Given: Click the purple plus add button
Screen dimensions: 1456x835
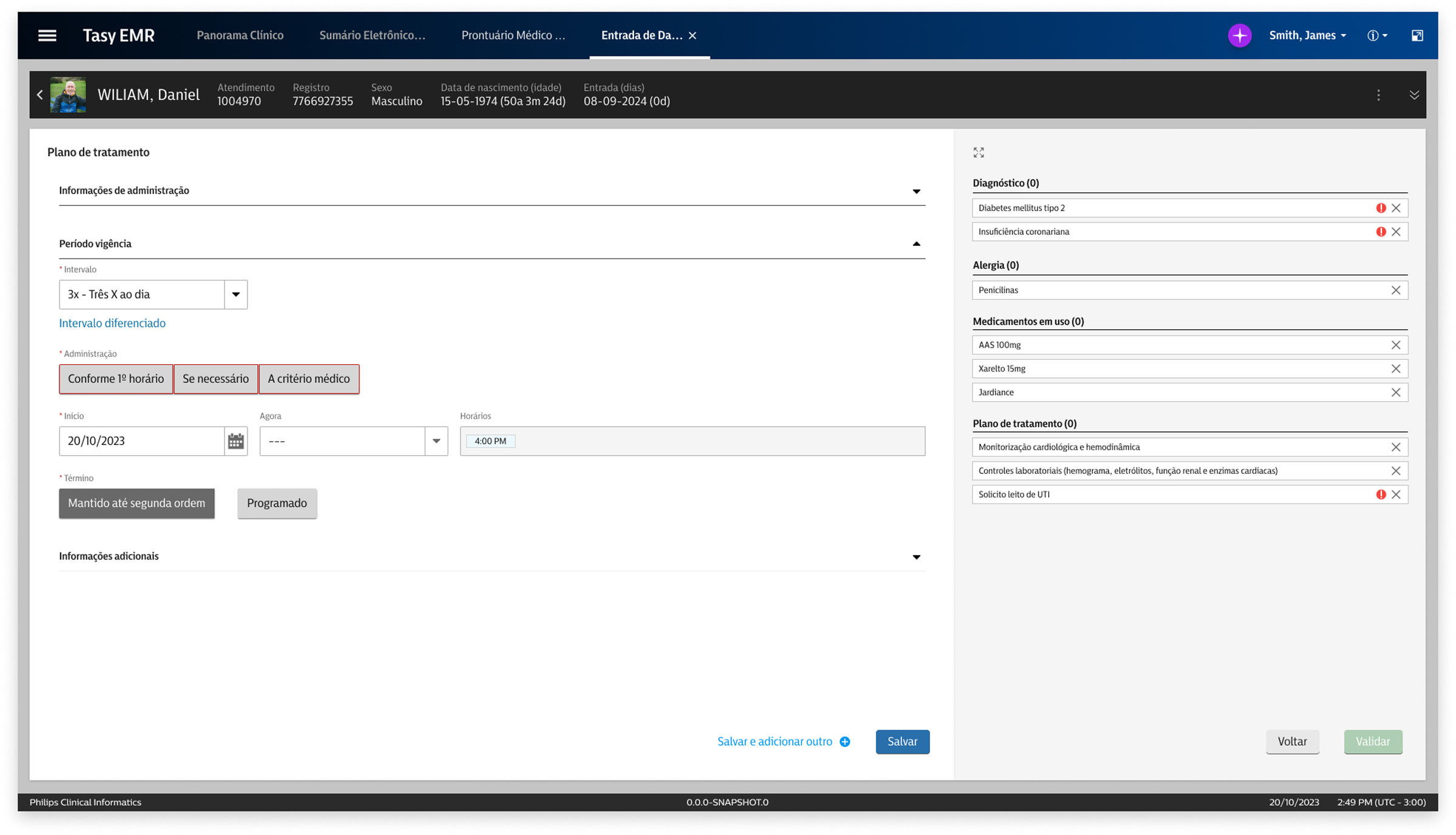Looking at the screenshot, I should [x=1239, y=35].
